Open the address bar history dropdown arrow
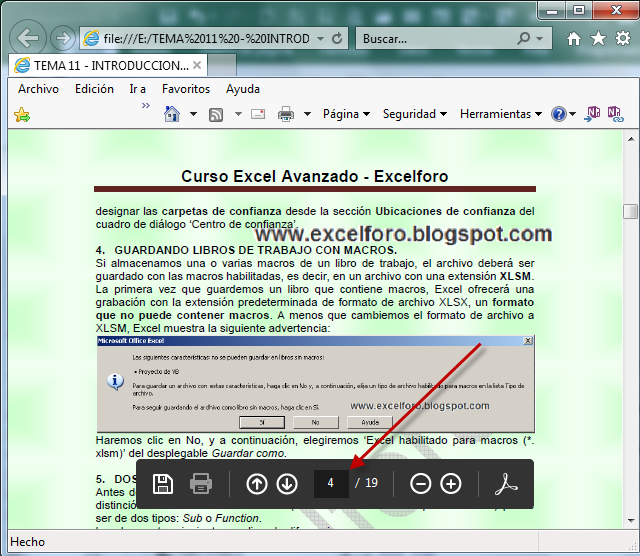This screenshot has height=556, width=640. (321, 39)
